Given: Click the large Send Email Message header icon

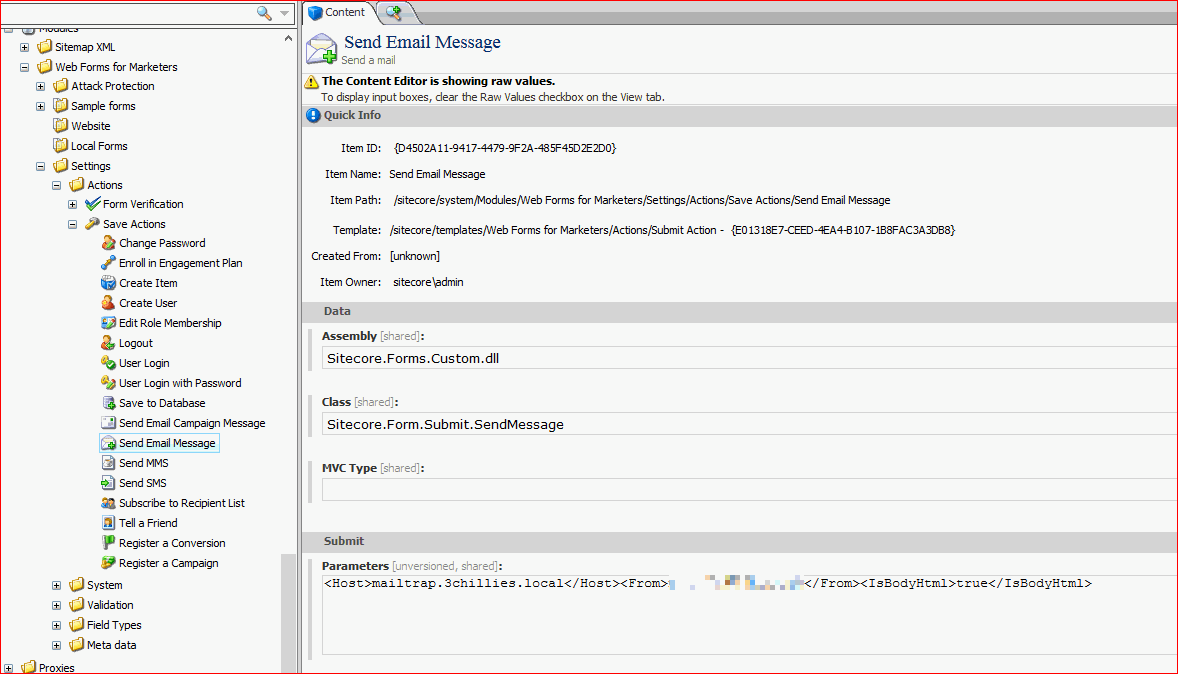Looking at the screenshot, I should tap(322, 49).
